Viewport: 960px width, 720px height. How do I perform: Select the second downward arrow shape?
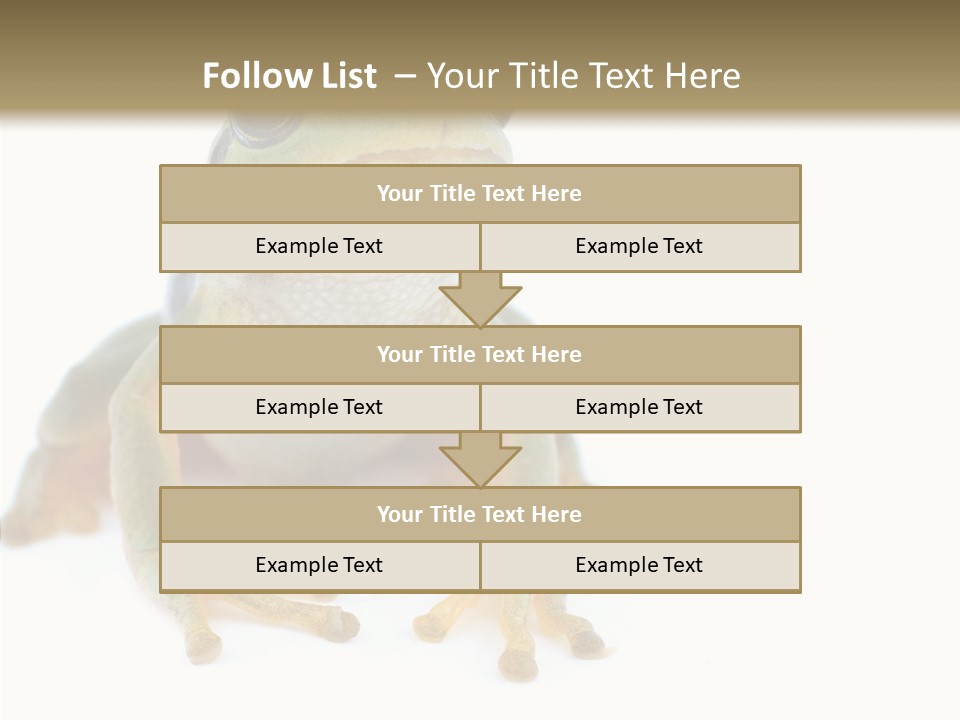[481, 460]
